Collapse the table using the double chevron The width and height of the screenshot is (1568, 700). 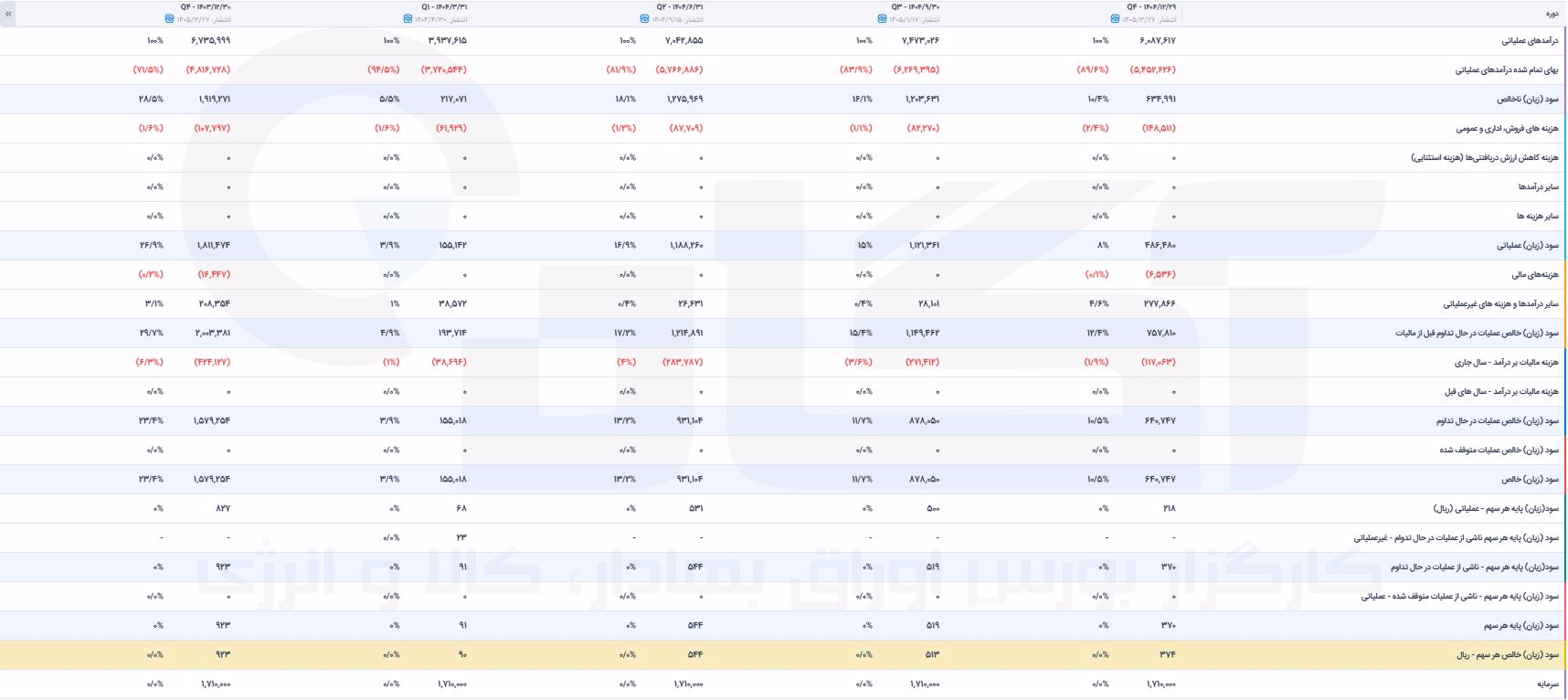coord(8,14)
